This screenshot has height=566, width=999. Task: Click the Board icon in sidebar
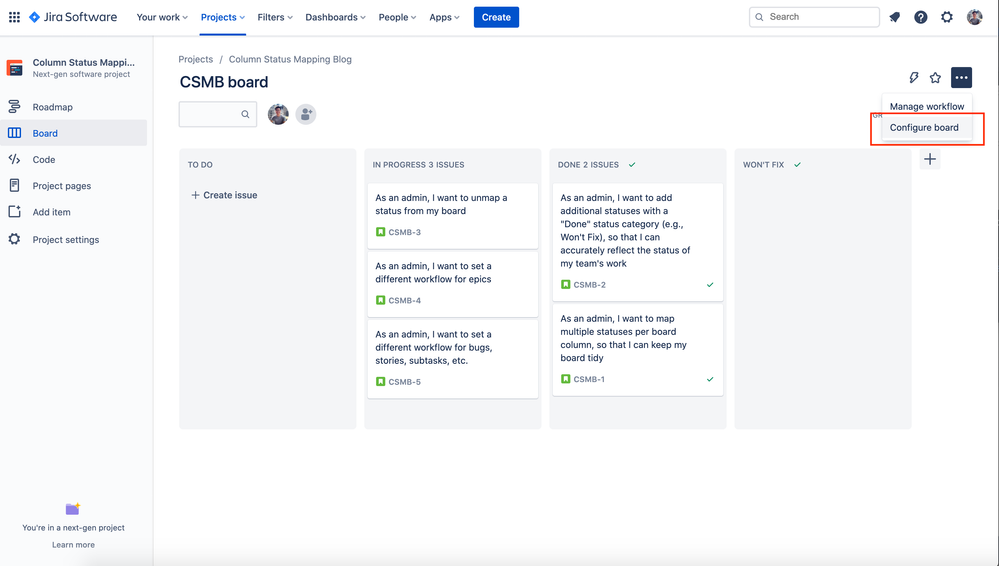[x=14, y=133]
